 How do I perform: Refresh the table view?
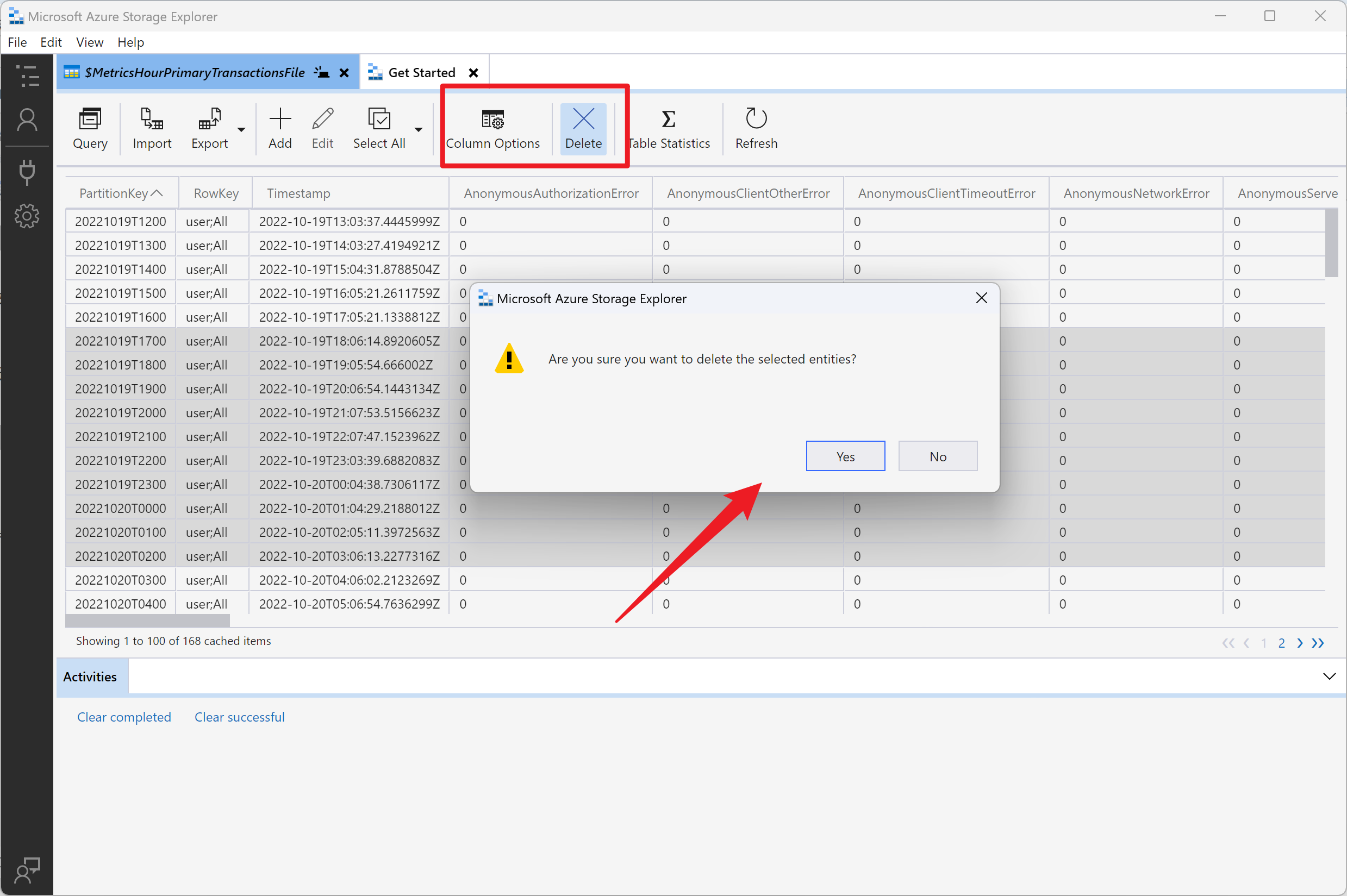(756, 128)
